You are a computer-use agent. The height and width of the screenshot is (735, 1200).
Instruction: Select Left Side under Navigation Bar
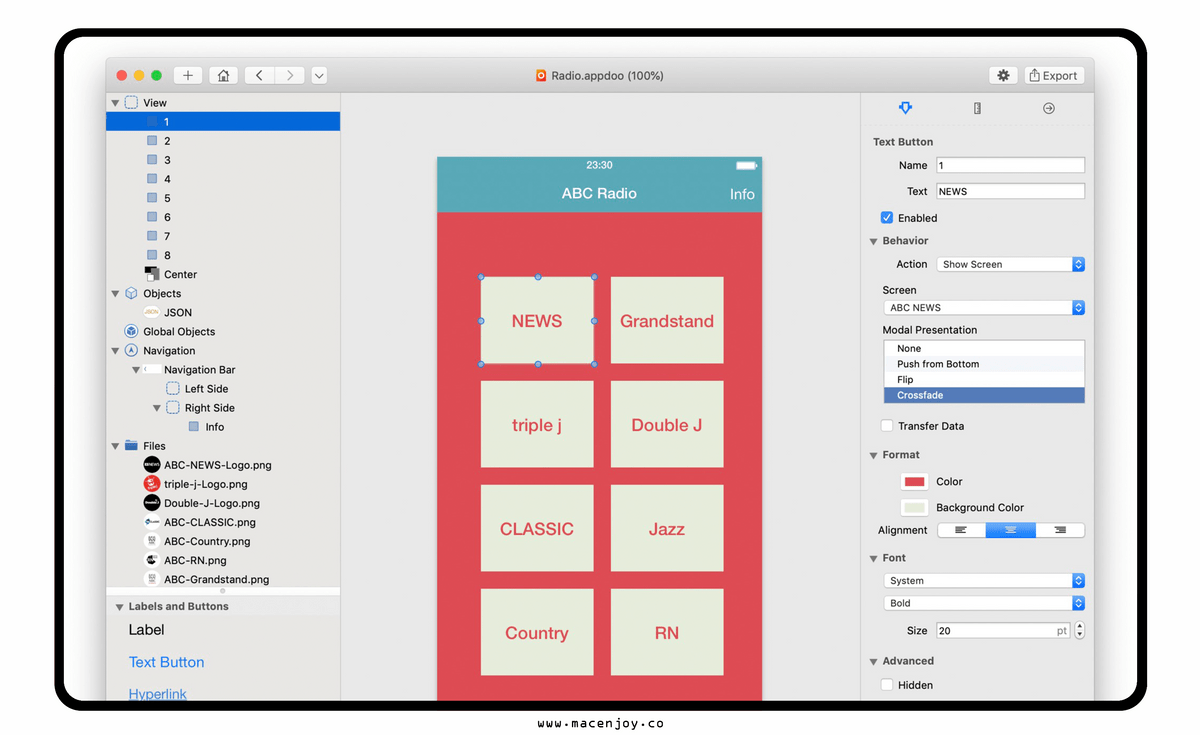pos(206,389)
